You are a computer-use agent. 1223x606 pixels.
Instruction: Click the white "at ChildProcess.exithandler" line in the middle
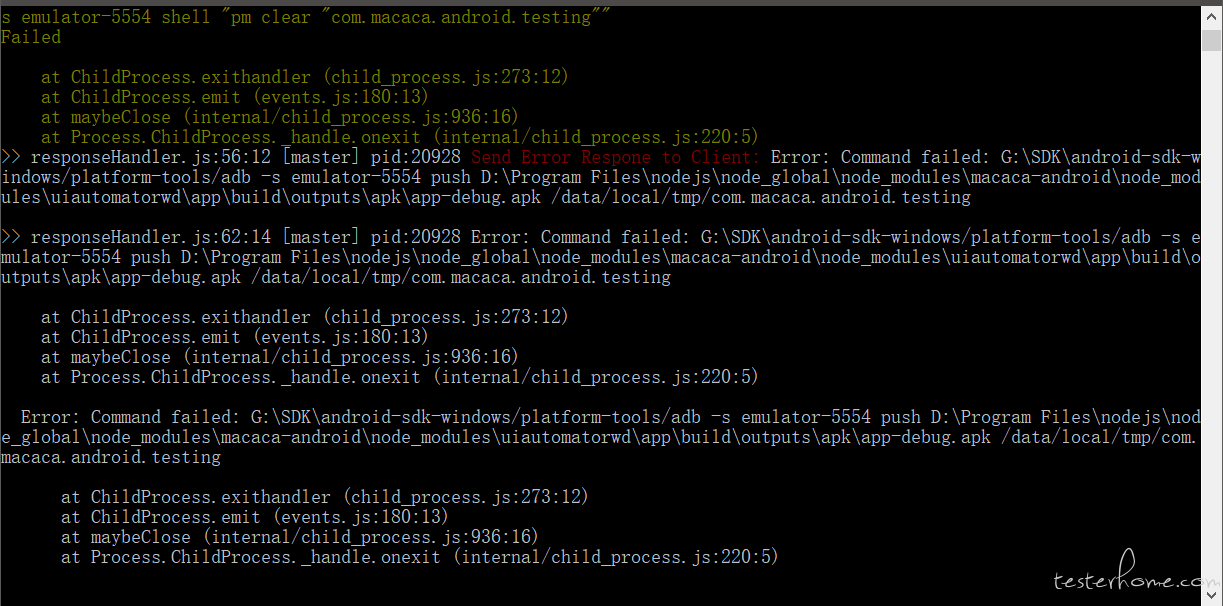tap(306, 317)
